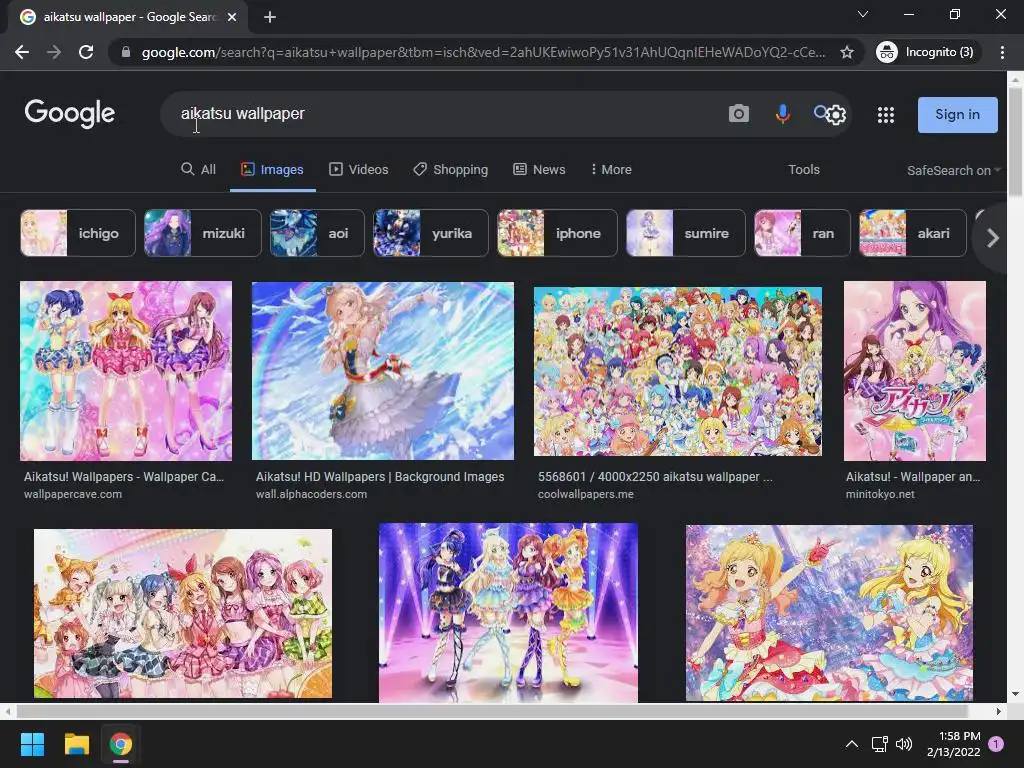1024x768 pixels.
Task: Open a new browser tab
Action: pos(270,17)
